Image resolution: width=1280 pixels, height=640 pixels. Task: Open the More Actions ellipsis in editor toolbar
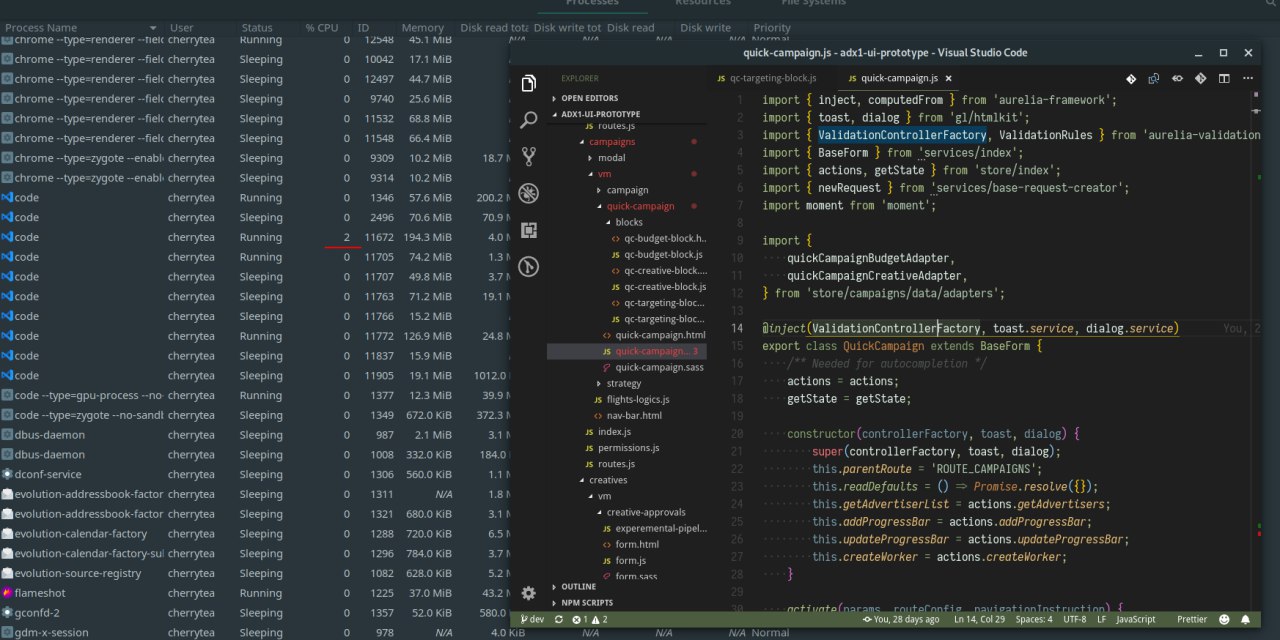1247,78
